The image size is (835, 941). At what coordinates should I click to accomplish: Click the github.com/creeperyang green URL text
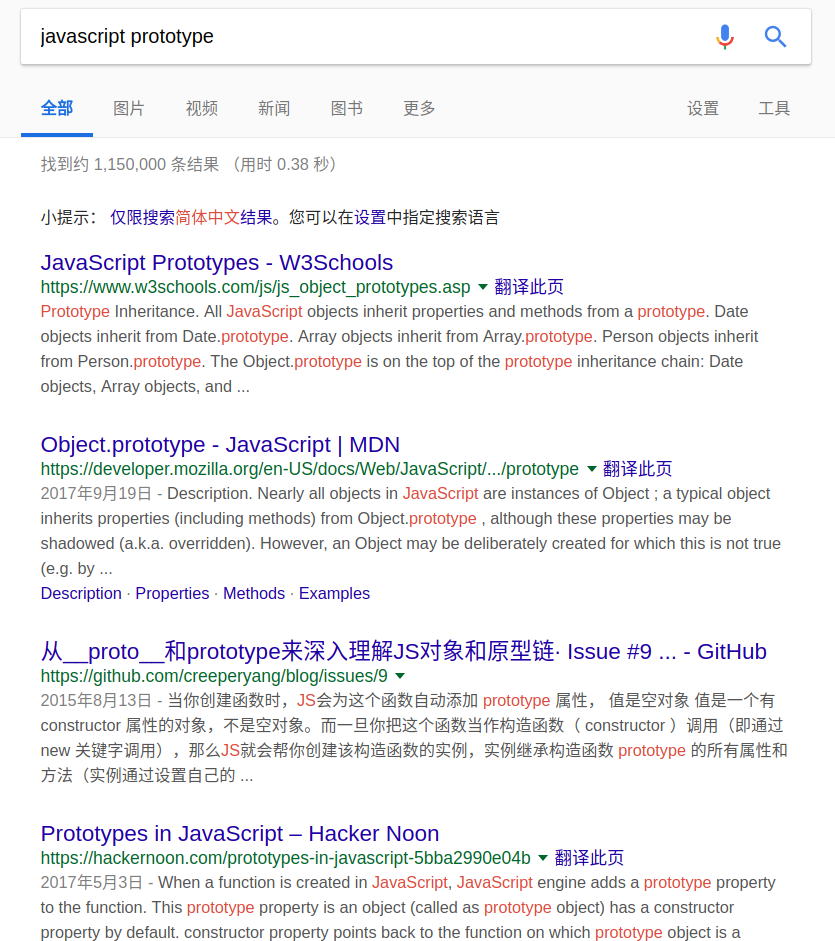(x=214, y=676)
